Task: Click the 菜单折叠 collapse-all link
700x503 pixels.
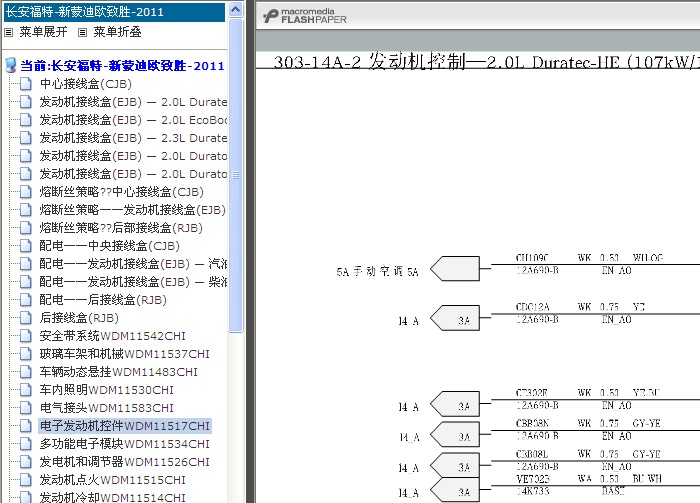Action: (117, 32)
